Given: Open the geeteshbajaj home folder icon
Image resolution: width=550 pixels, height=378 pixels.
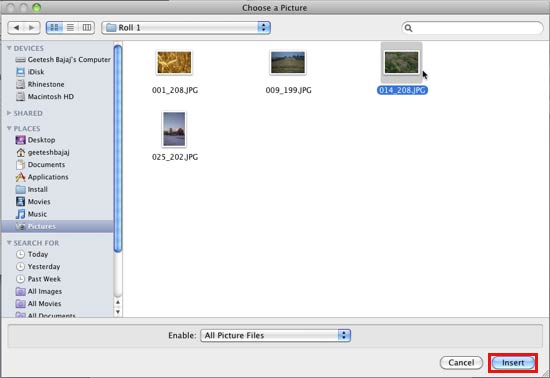Looking at the screenshot, I should click(x=21, y=152).
